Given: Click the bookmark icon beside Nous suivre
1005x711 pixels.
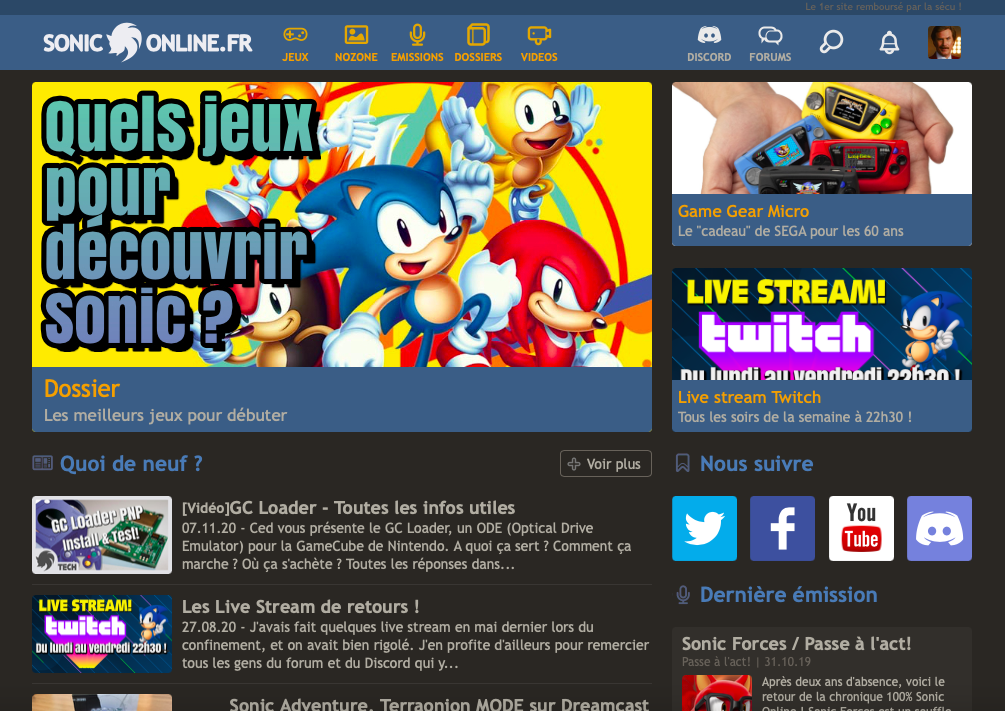Looking at the screenshot, I should (683, 463).
